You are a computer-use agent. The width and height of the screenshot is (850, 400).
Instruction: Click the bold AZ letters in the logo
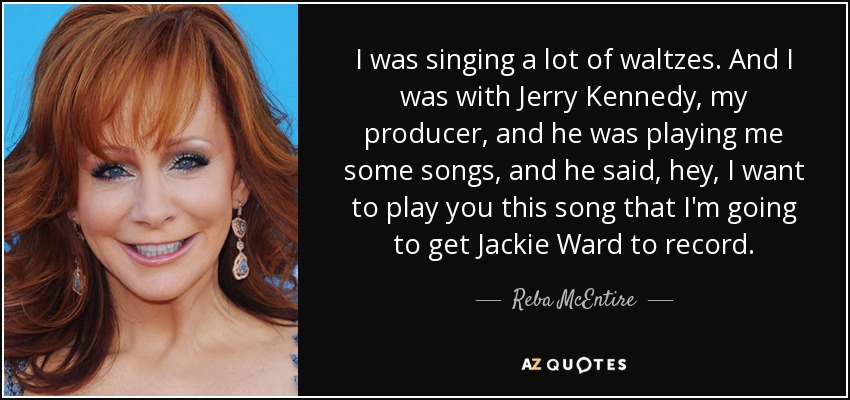[529, 364]
